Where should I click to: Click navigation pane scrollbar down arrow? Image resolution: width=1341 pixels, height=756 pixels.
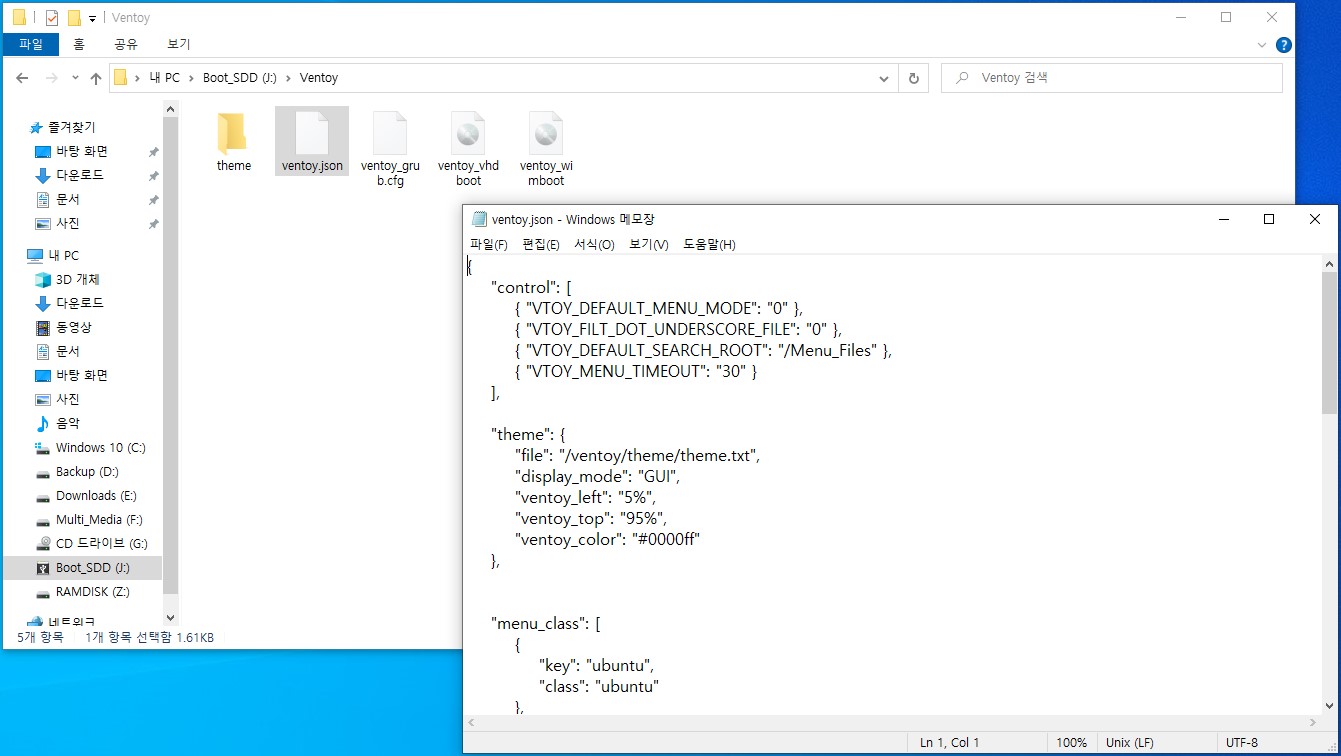[x=169, y=618]
